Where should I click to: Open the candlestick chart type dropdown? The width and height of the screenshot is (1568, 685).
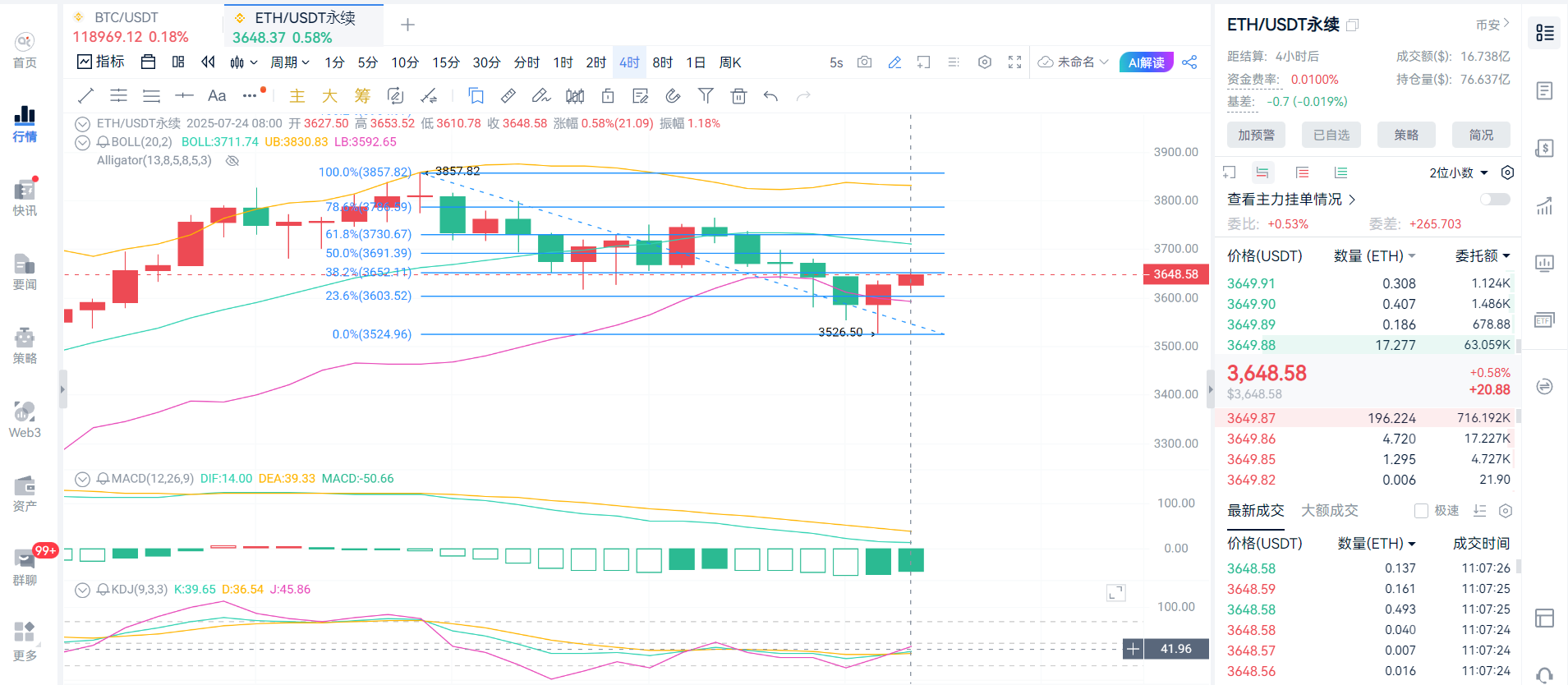pos(244,62)
